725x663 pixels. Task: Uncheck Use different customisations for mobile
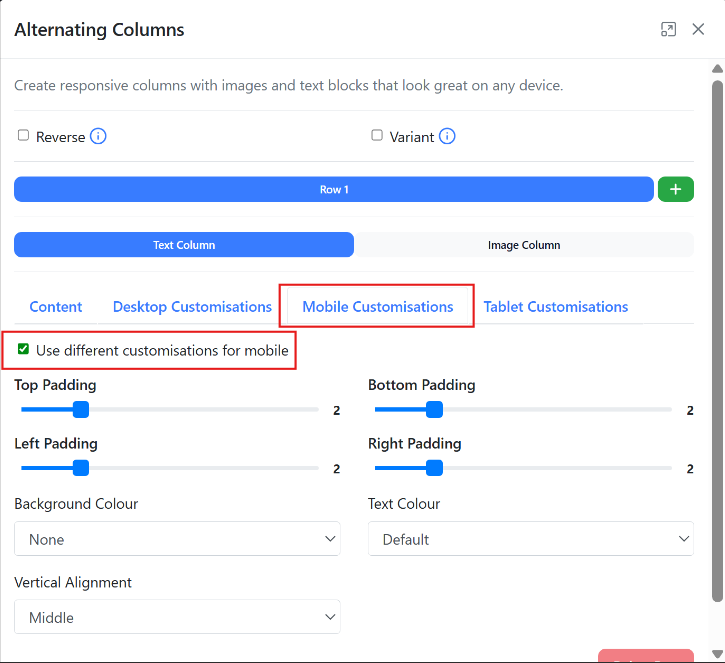point(24,350)
